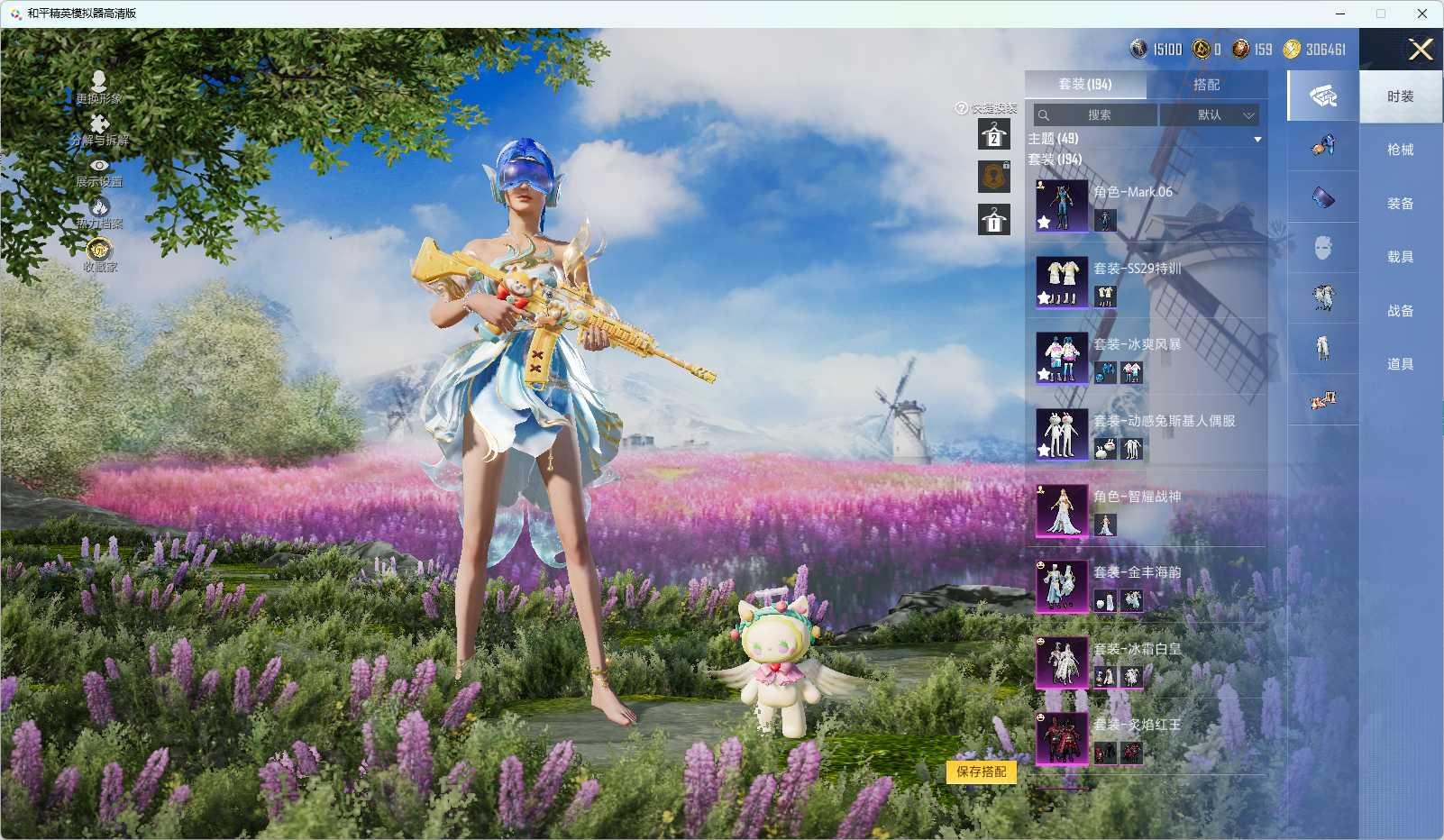This screenshot has width=1444, height=840.
Task: Select the 套装-炙焰红王 outfit thumbnail
Action: [1062, 739]
